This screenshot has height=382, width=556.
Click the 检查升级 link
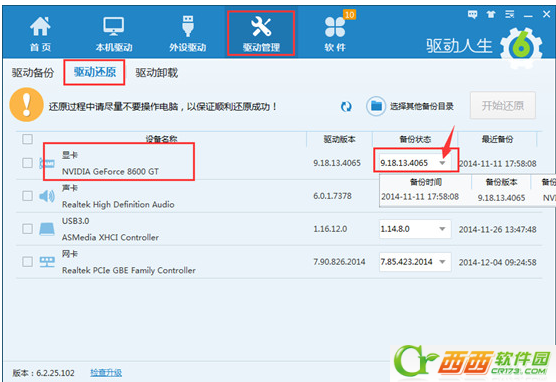click(x=106, y=373)
